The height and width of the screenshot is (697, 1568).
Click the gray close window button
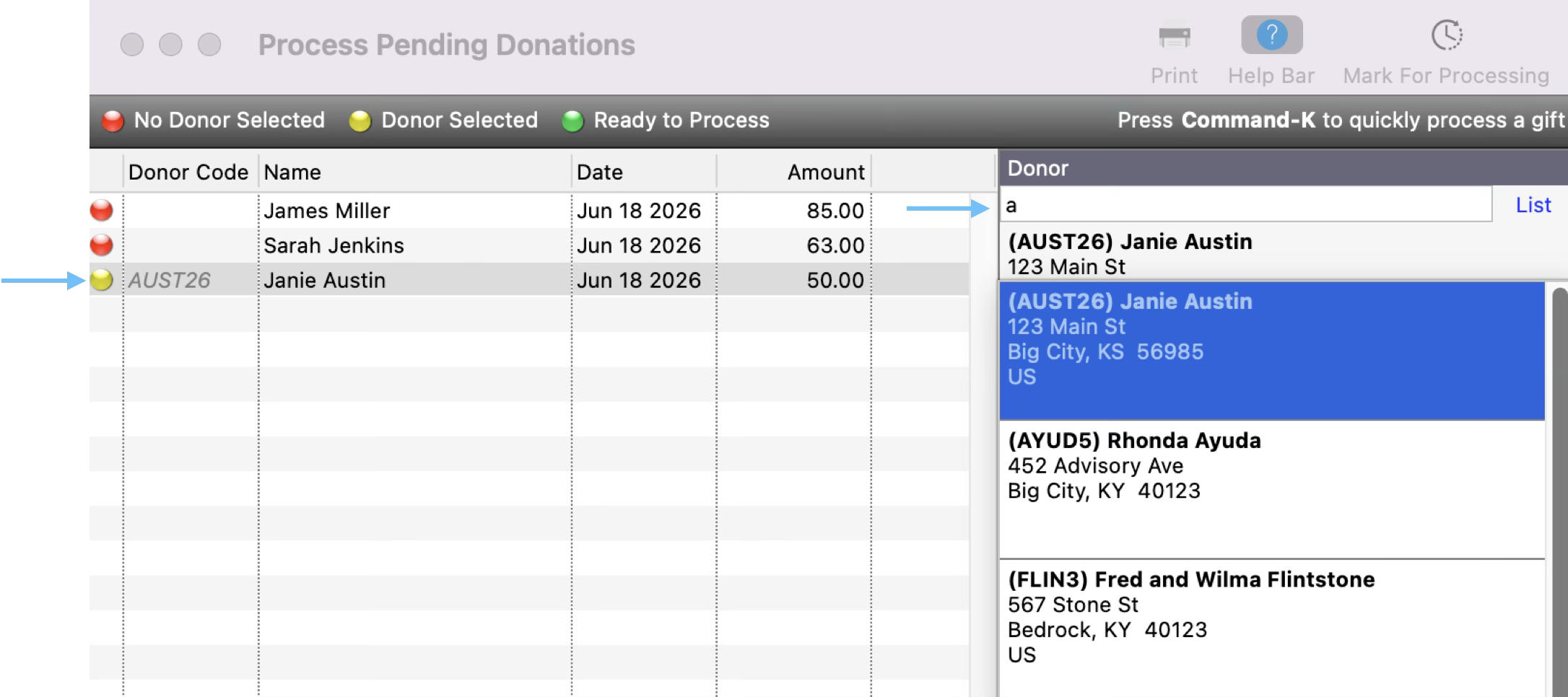131,44
